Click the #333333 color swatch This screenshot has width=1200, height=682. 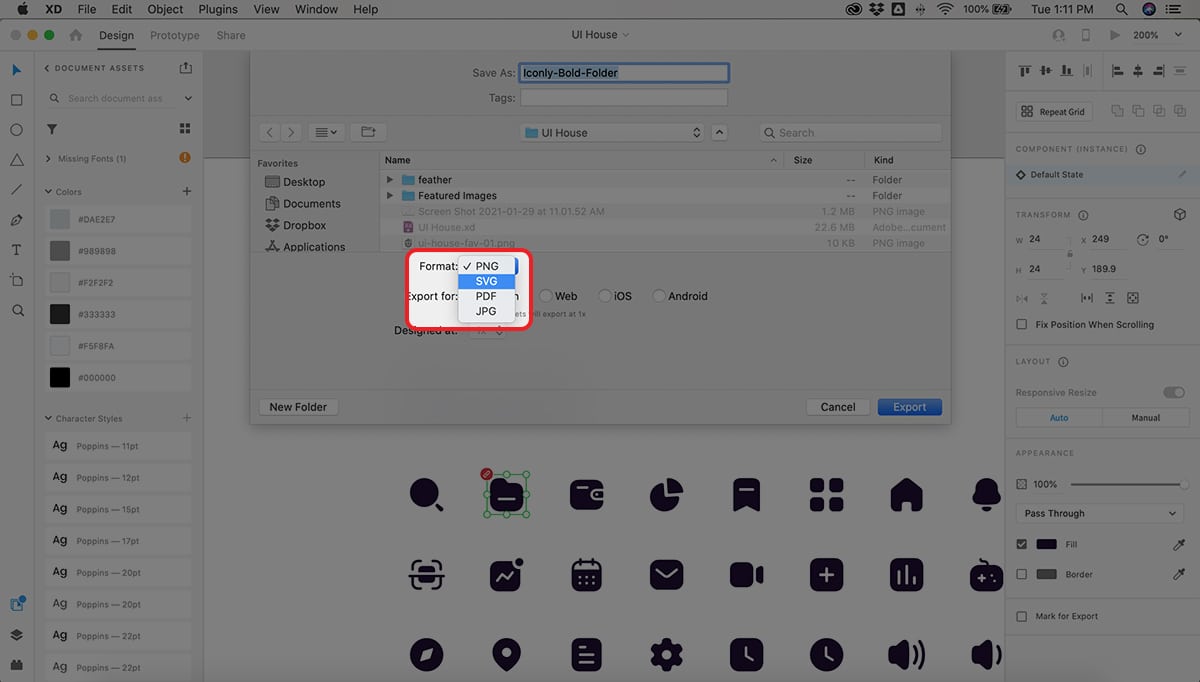point(60,314)
